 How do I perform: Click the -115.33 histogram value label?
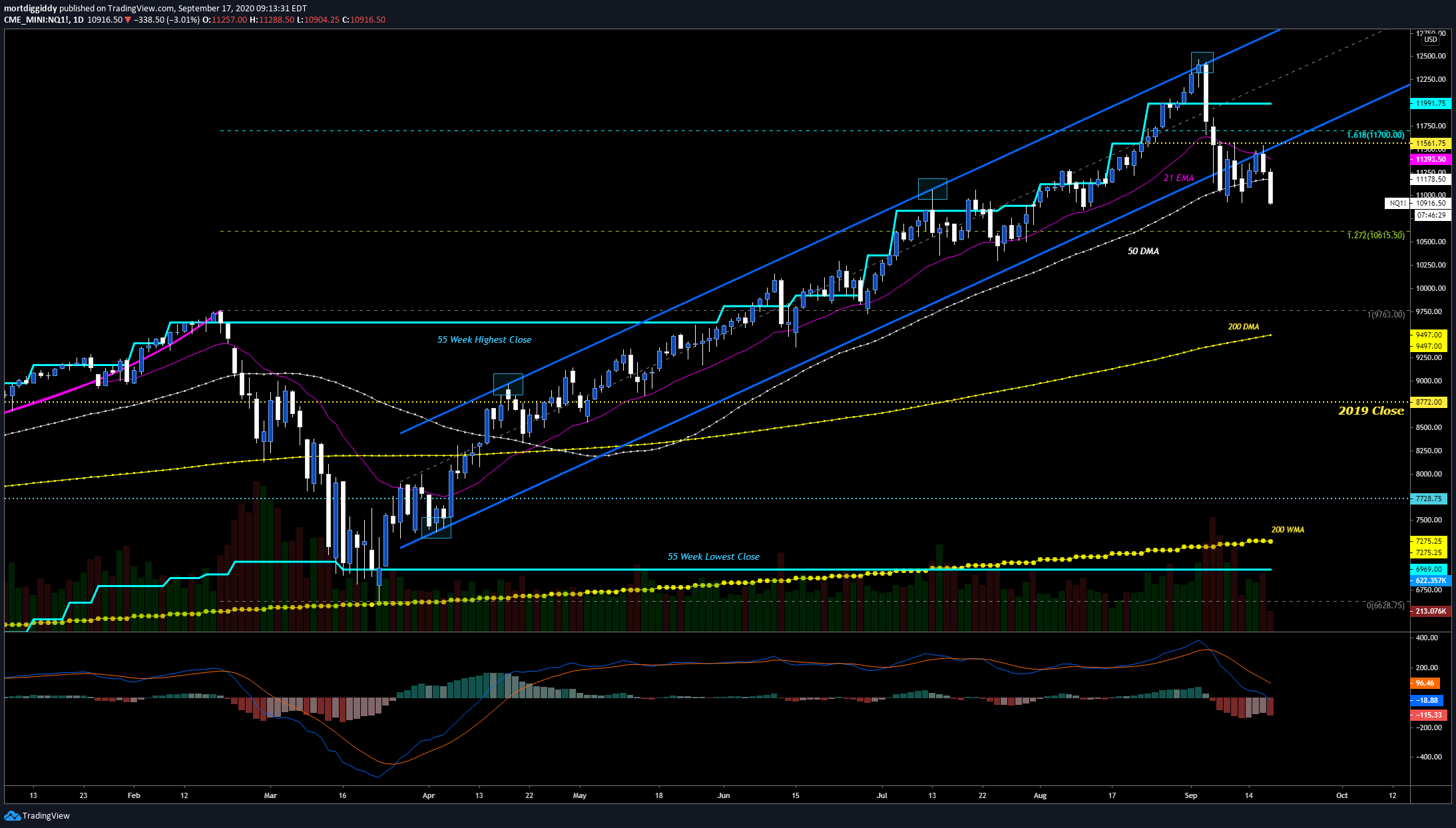(x=1429, y=715)
